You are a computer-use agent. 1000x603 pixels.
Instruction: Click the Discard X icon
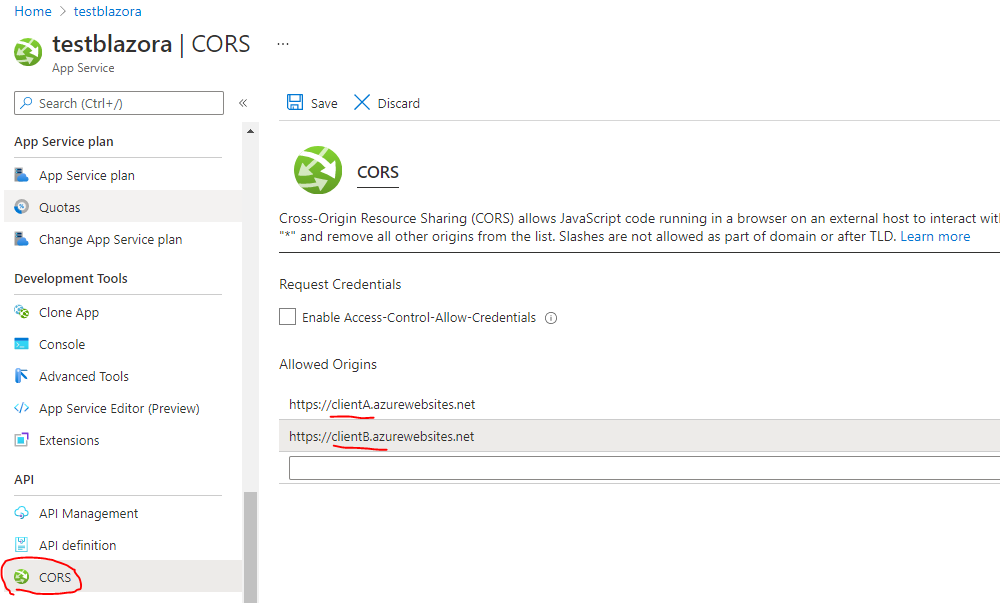(x=362, y=103)
